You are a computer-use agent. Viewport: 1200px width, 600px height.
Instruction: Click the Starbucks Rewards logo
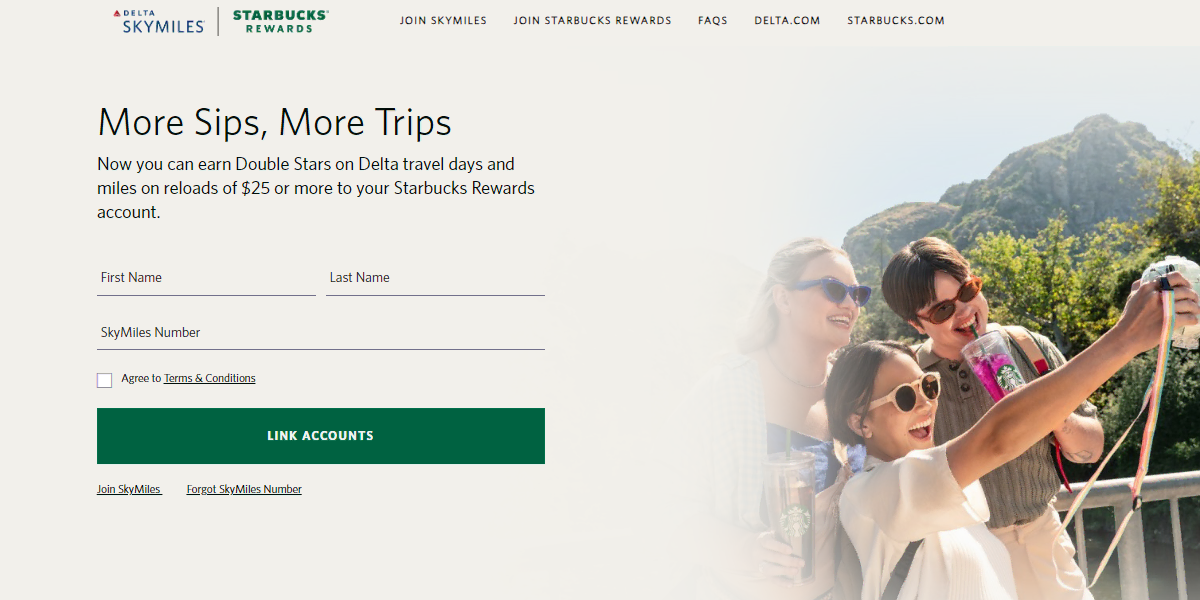tap(281, 21)
